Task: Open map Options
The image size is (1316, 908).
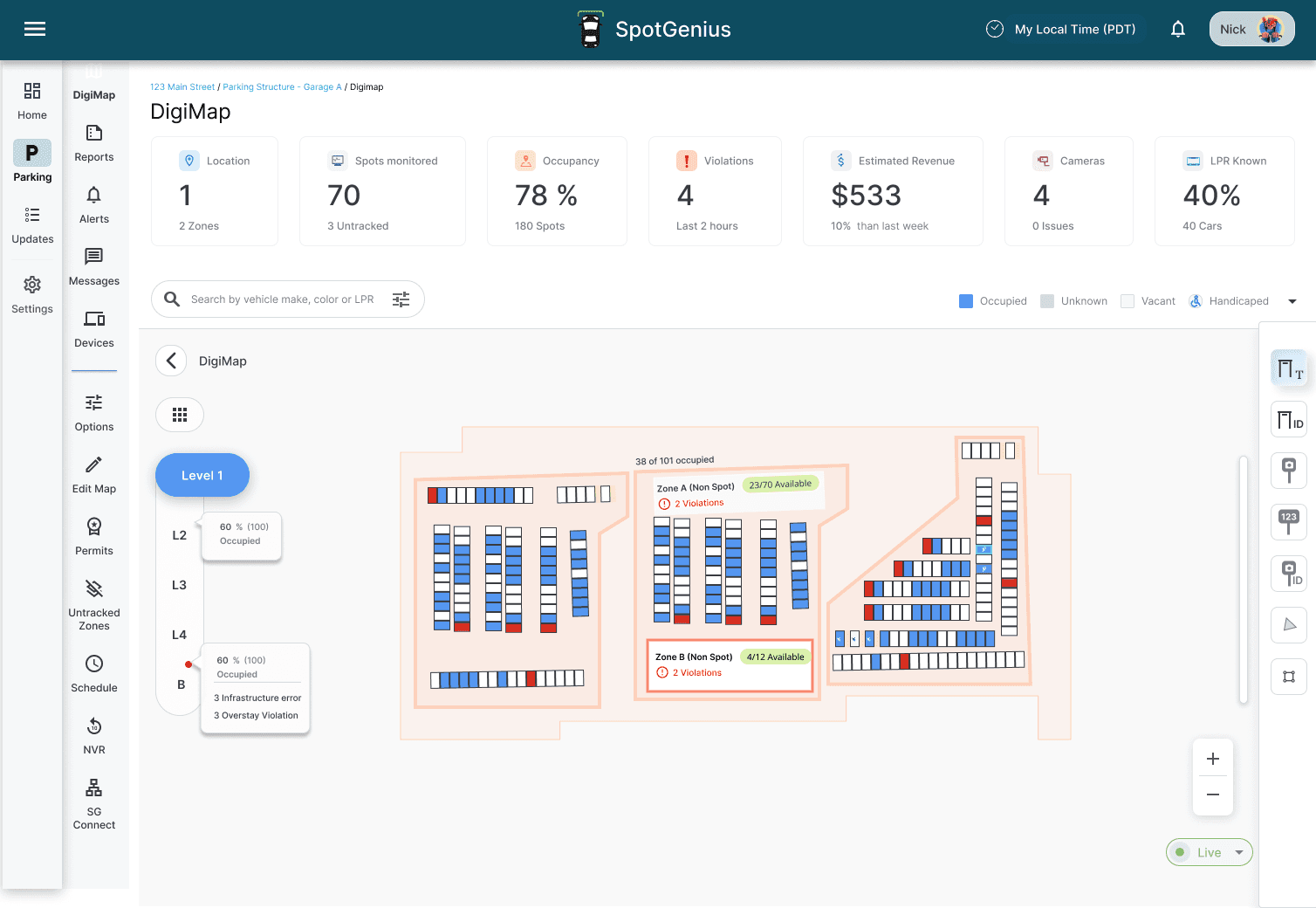Action: click(94, 414)
